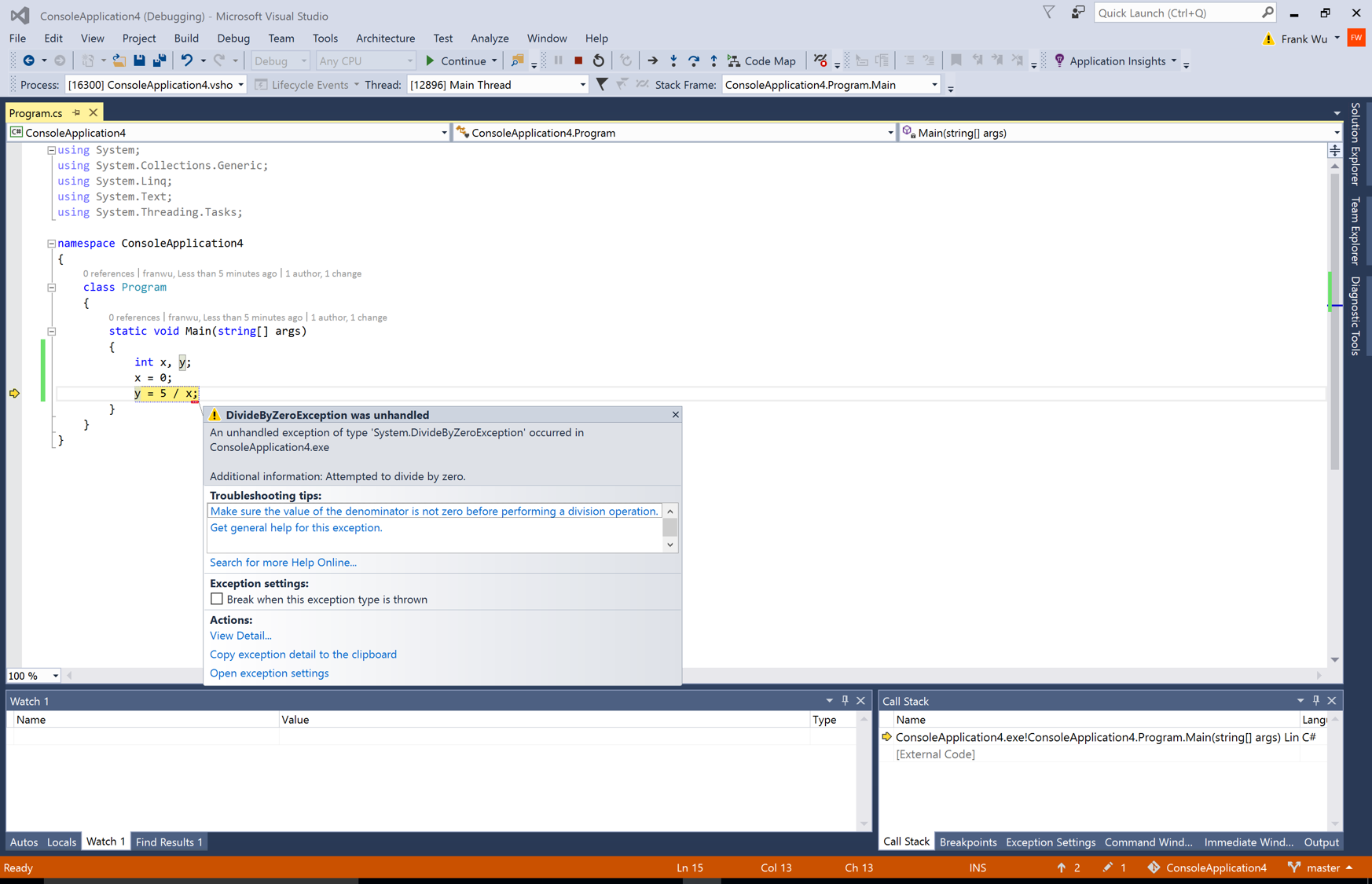This screenshot has width=1372, height=884.
Task: Open the Solution Explorer side tab
Action: 1355,143
